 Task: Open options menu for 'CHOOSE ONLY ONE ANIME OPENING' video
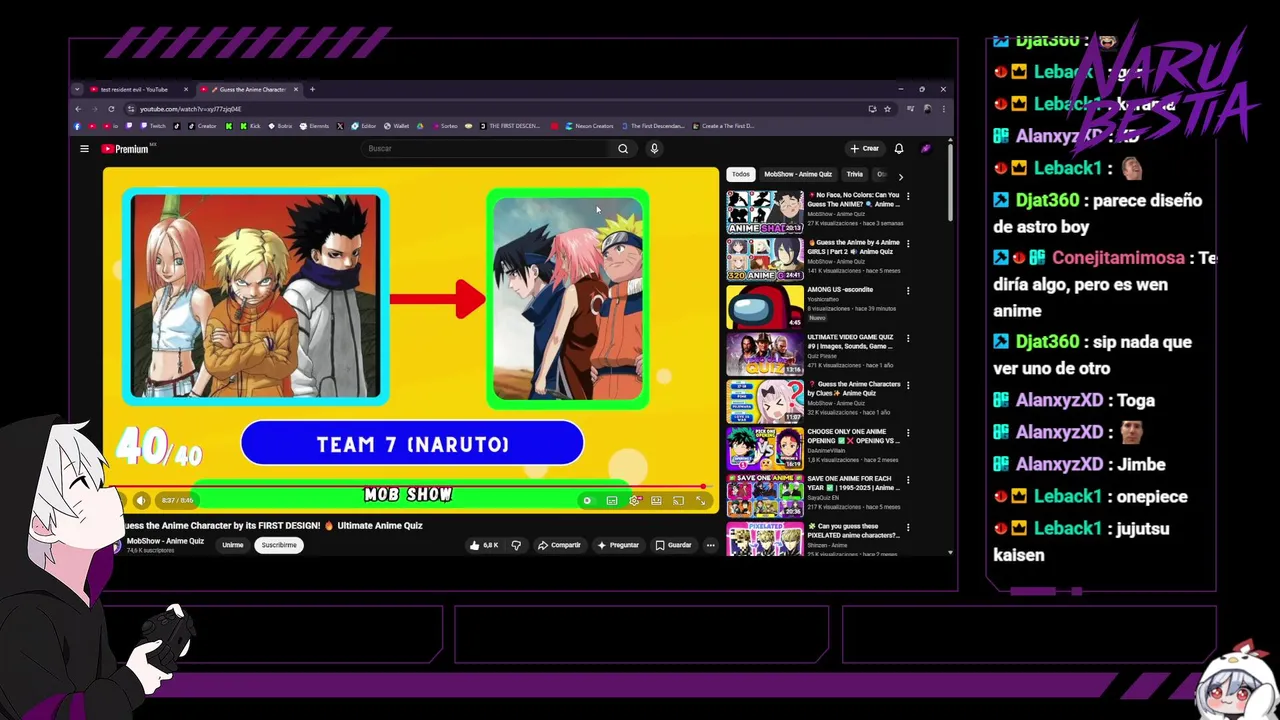(908, 432)
